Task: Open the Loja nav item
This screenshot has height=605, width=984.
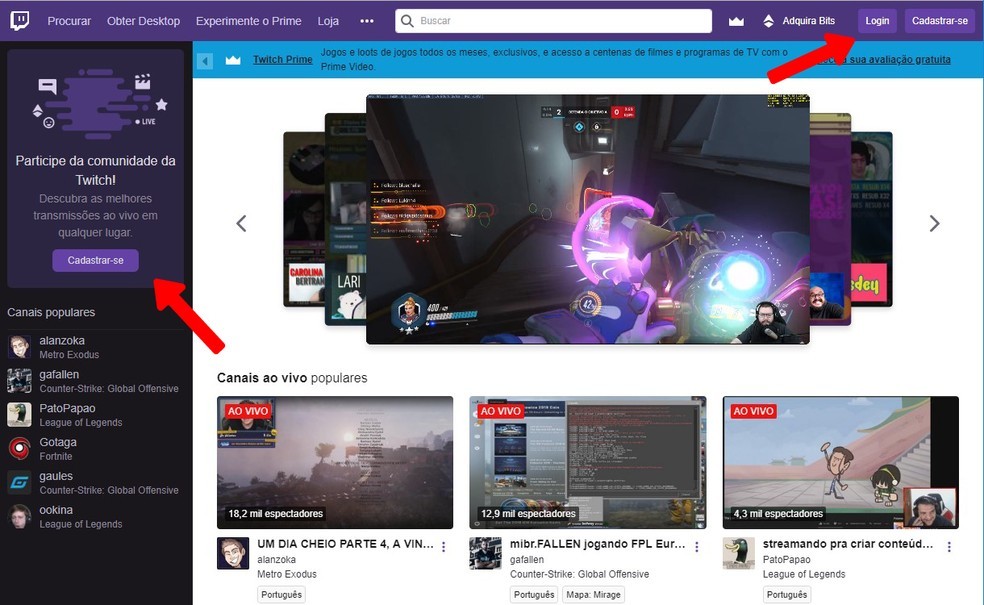Action: pyautogui.click(x=328, y=21)
